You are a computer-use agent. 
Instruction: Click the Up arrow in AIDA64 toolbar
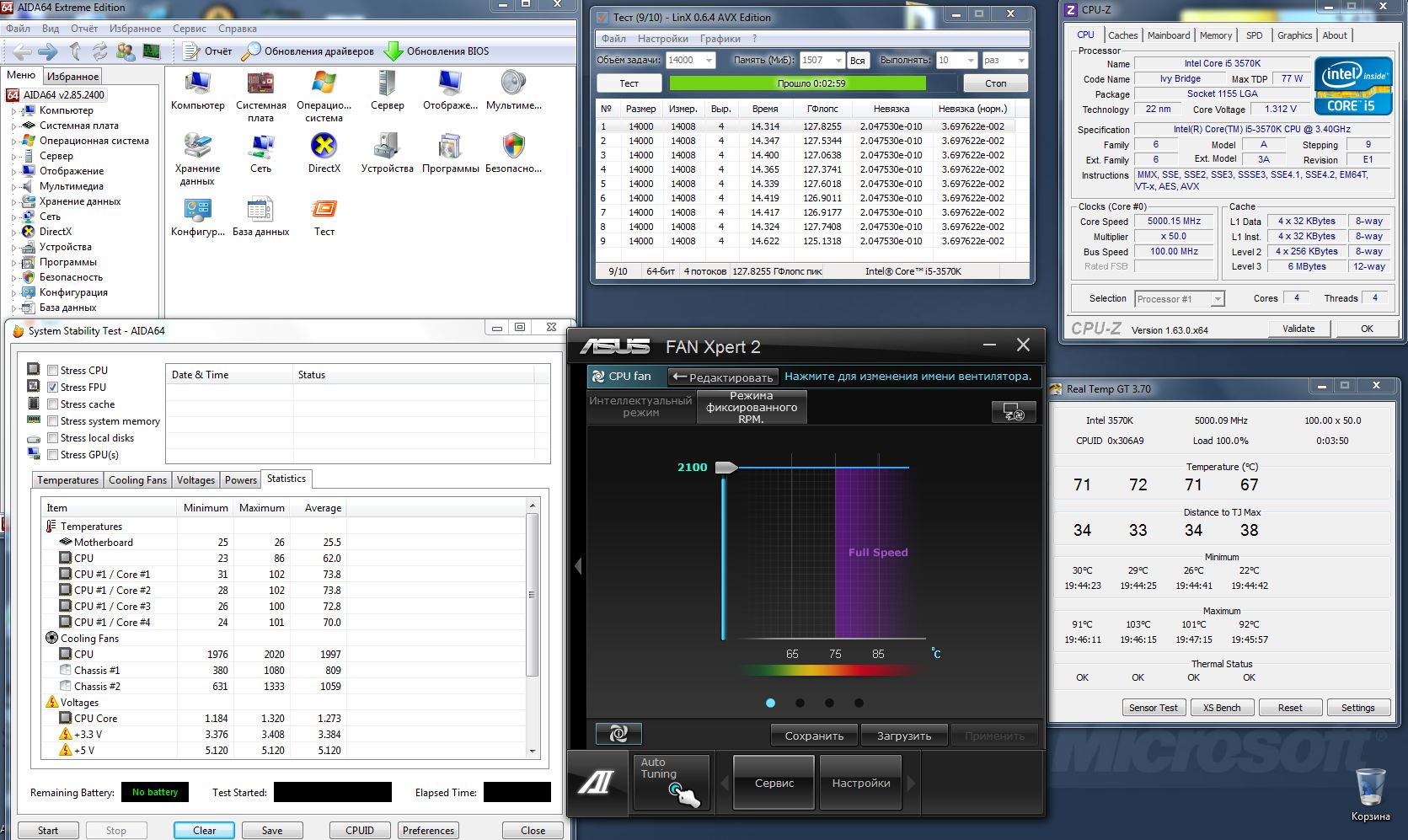point(75,51)
